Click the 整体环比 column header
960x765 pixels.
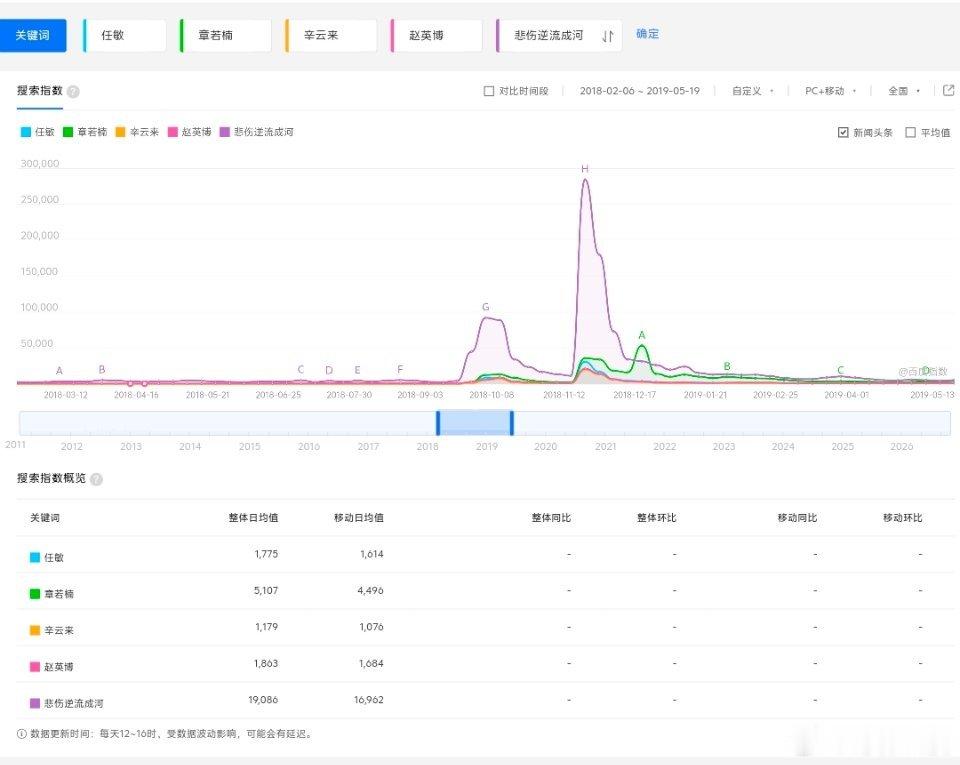pyautogui.click(x=656, y=518)
